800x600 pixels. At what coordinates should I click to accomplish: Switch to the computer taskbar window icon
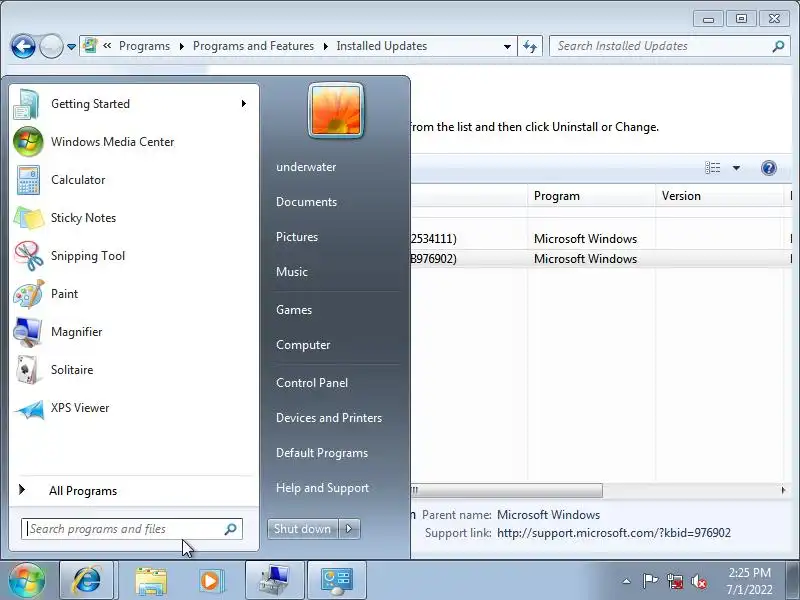click(274, 581)
